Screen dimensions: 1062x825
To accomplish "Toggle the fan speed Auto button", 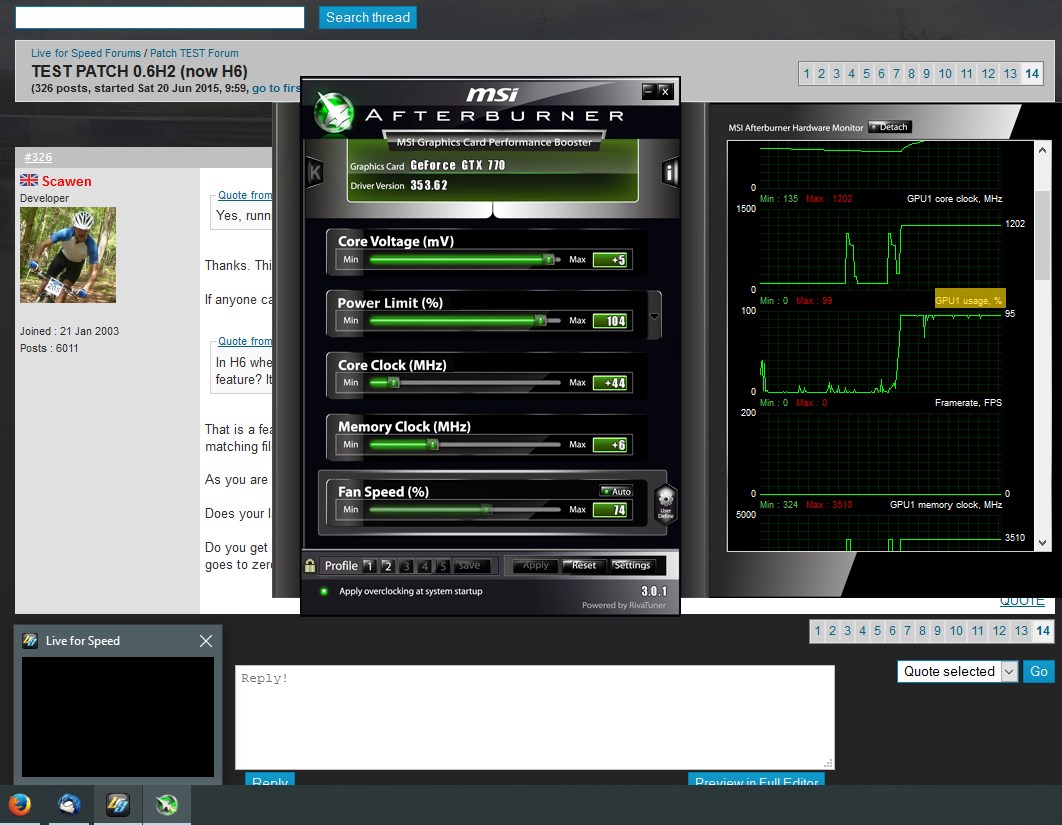I will coord(616,491).
